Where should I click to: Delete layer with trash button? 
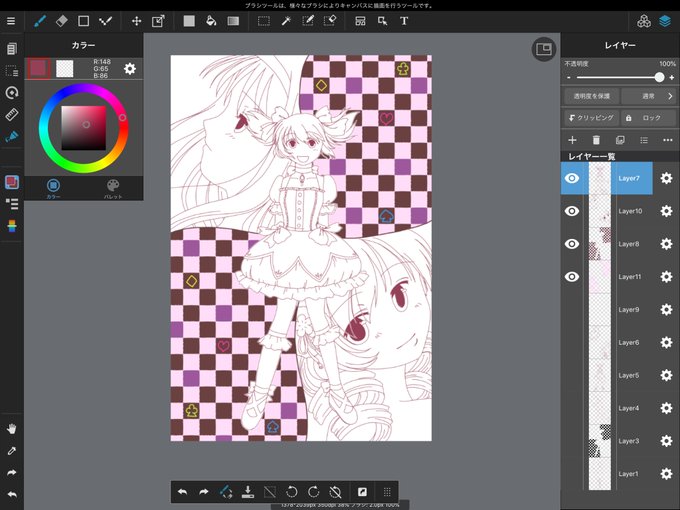[x=596, y=140]
